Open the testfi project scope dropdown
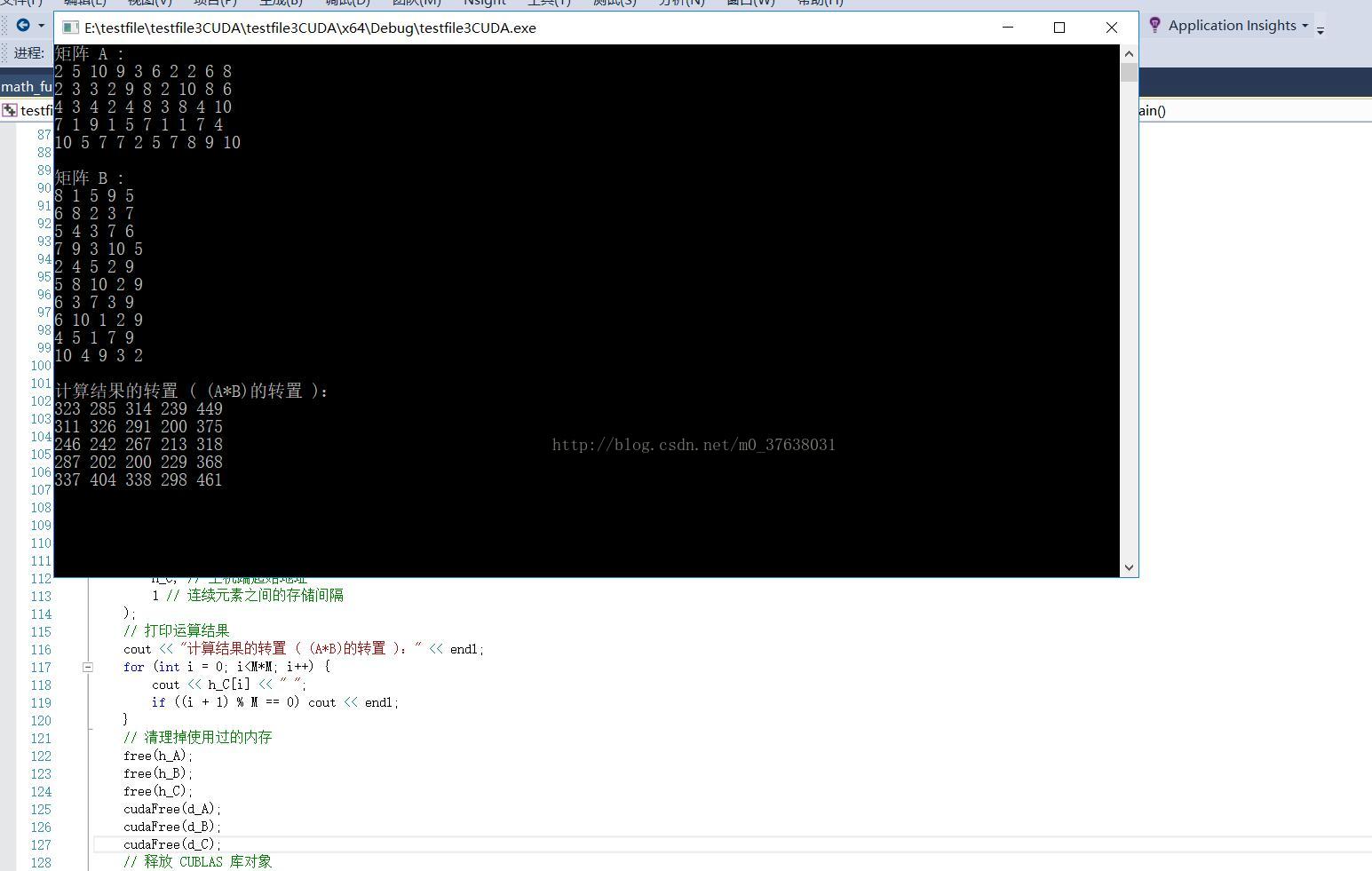Image resolution: width=1372 pixels, height=871 pixels. pos(28,110)
